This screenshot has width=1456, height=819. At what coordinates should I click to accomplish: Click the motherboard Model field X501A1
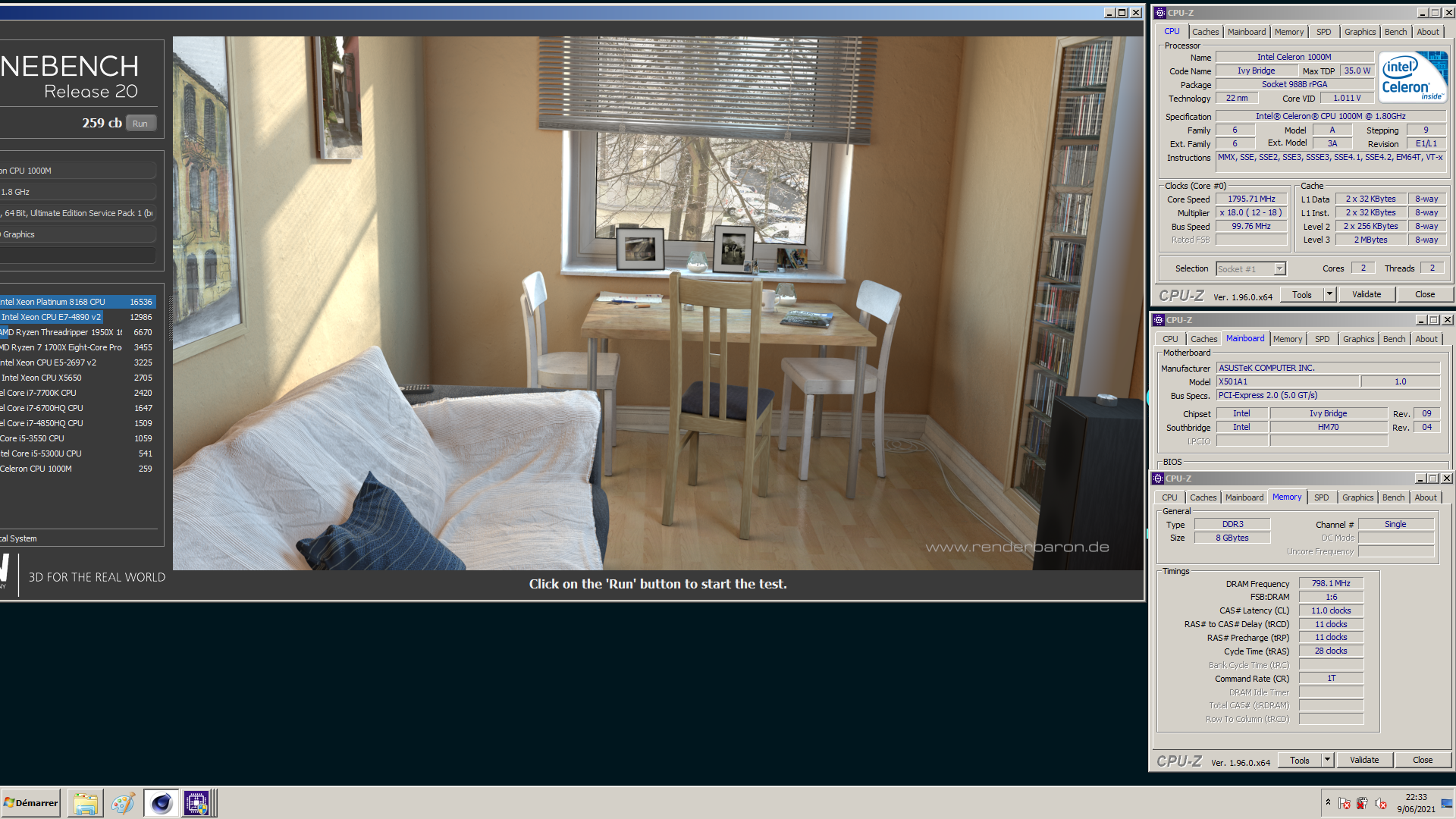pyautogui.click(x=1288, y=381)
